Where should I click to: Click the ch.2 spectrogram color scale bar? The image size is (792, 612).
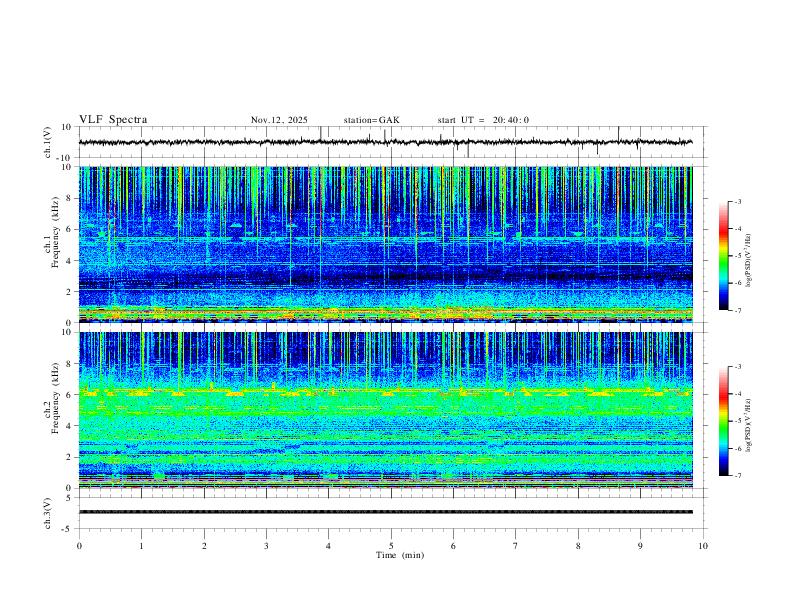723,421
